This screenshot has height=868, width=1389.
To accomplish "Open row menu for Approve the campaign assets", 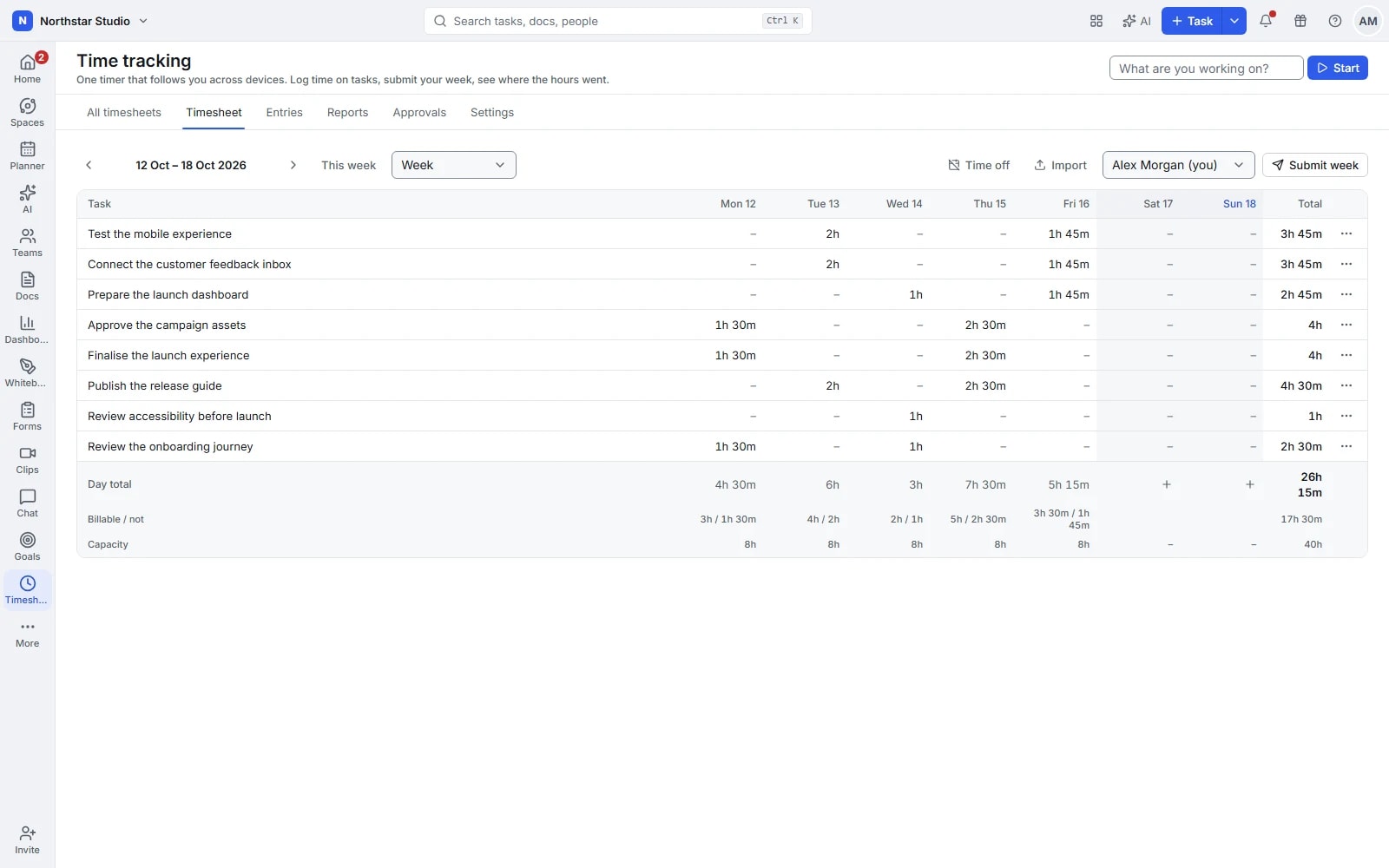I will pos(1346,325).
